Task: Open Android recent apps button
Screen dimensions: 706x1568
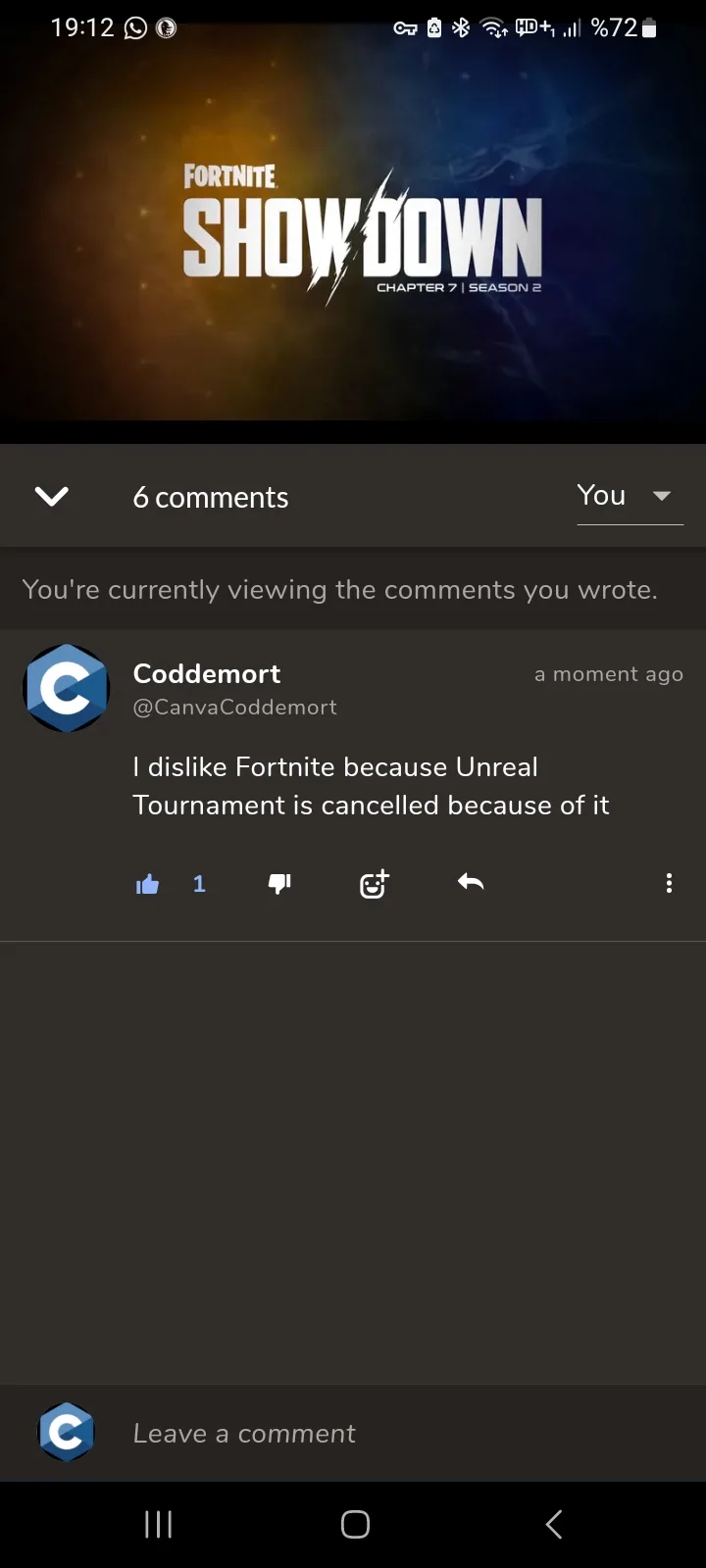Action: (159, 1524)
